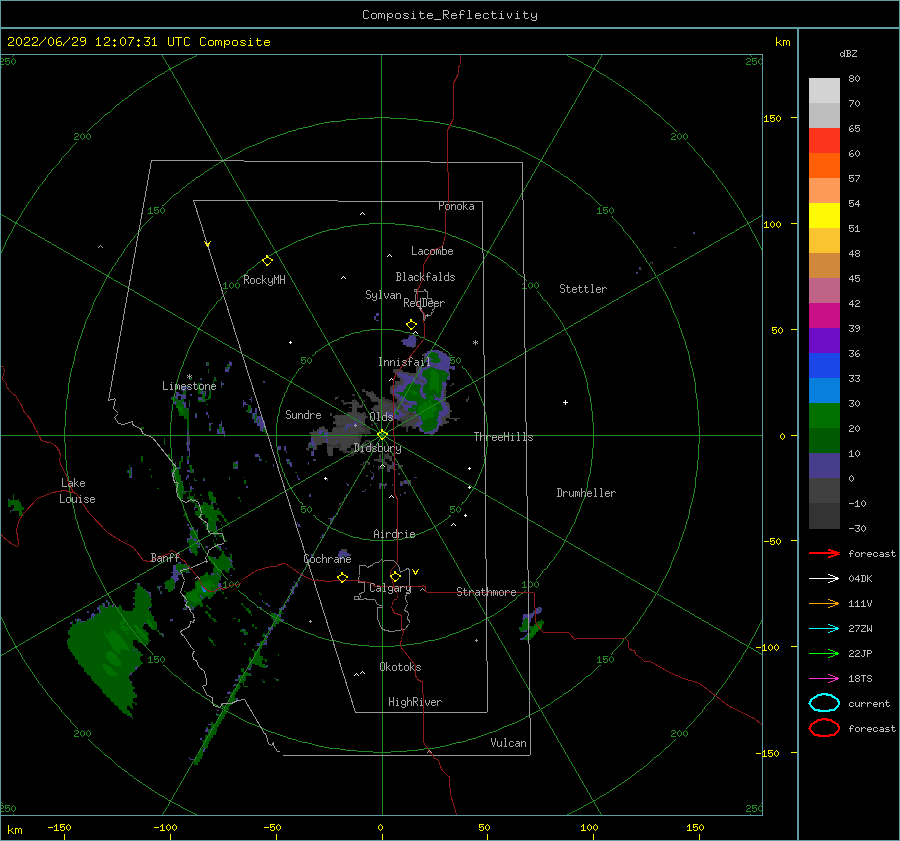The image size is (900, 841).
Task: Click the green storm cell east of Innisfail
Action: [429, 392]
